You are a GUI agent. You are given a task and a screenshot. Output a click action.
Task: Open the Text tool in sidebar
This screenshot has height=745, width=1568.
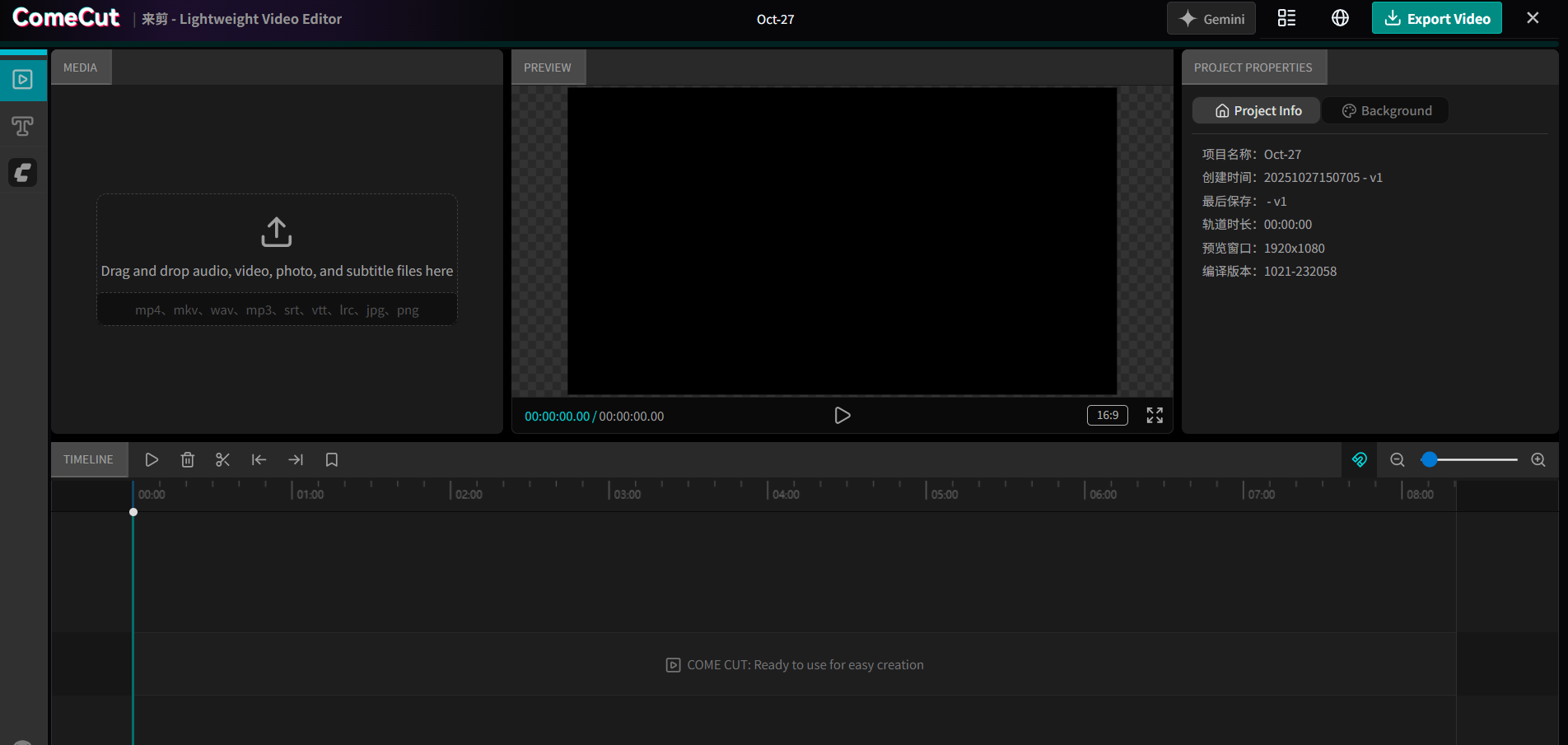(23, 126)
